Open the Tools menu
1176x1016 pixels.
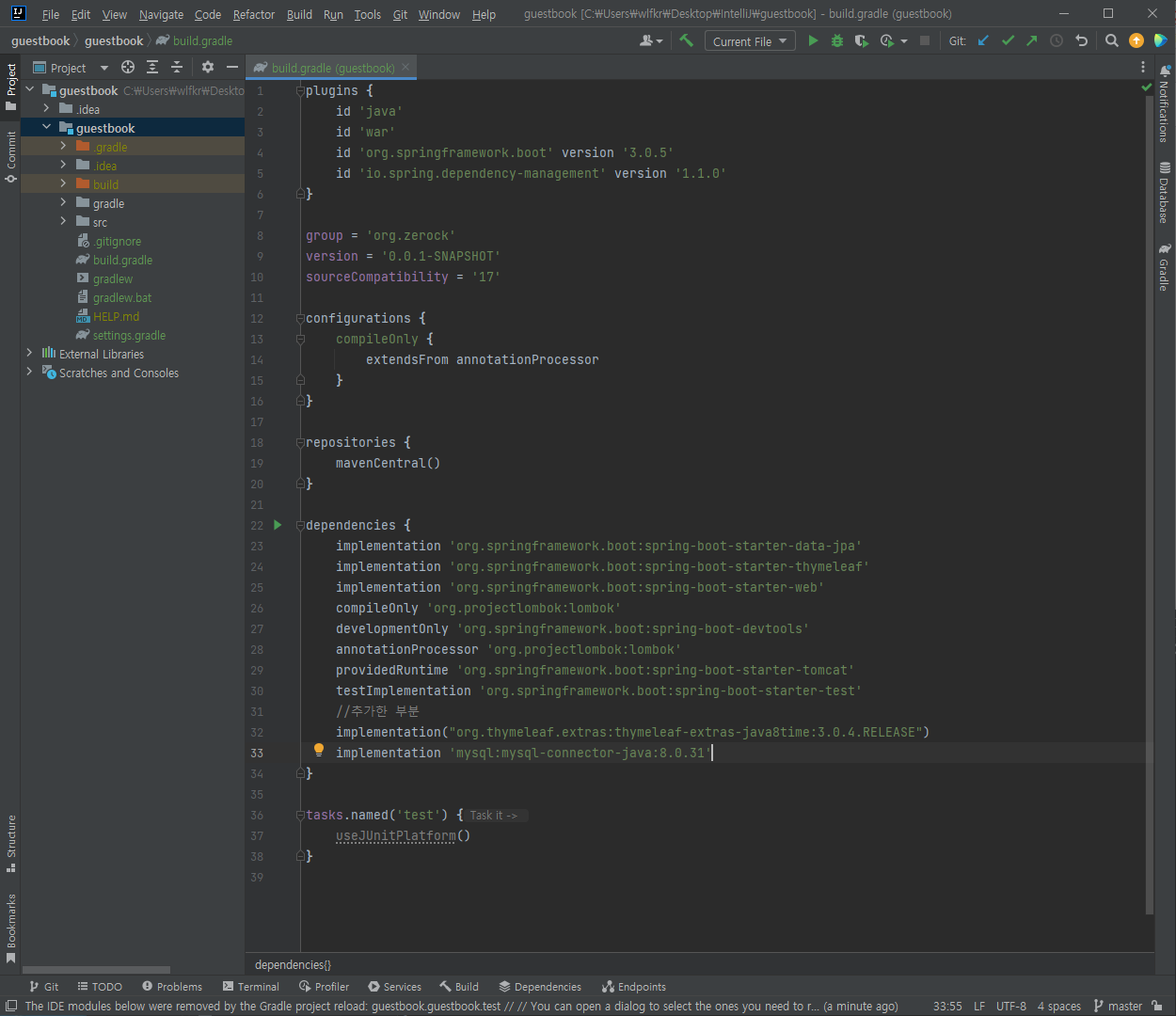point(368,14)
